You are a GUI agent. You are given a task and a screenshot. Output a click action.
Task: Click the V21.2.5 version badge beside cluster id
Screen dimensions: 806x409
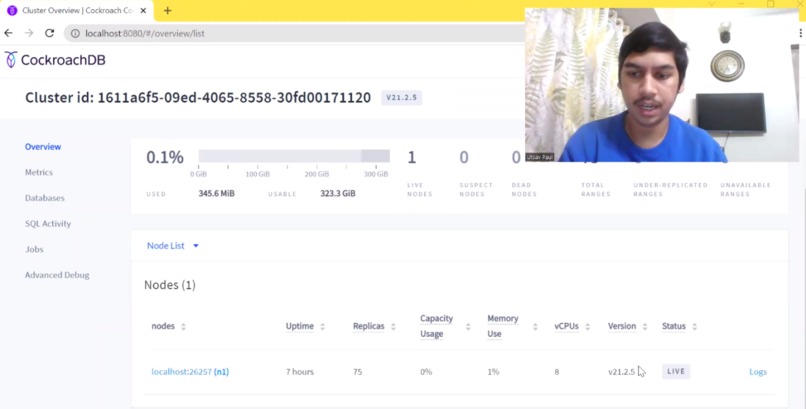click(x=401, y=98)
